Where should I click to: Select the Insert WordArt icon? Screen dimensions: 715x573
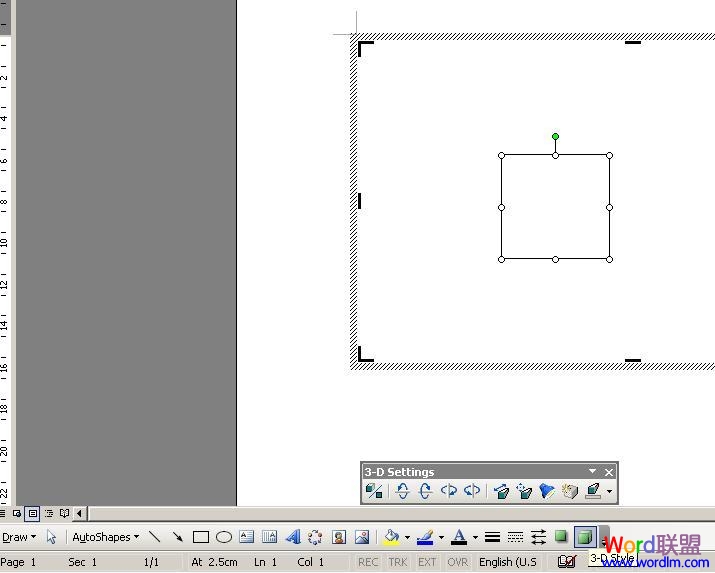point(293,537)
